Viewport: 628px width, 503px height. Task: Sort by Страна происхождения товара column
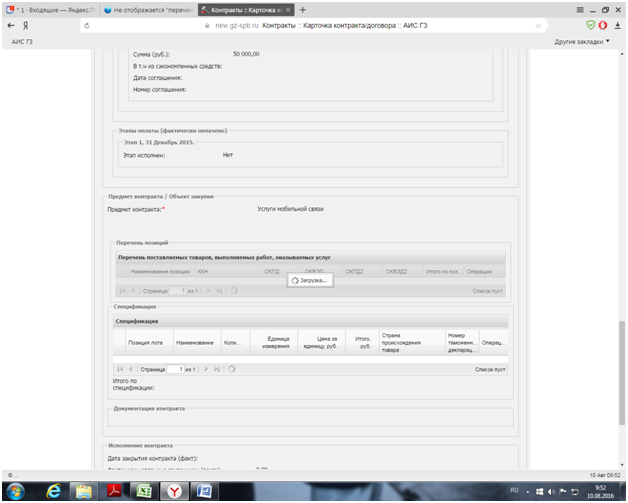412,343
